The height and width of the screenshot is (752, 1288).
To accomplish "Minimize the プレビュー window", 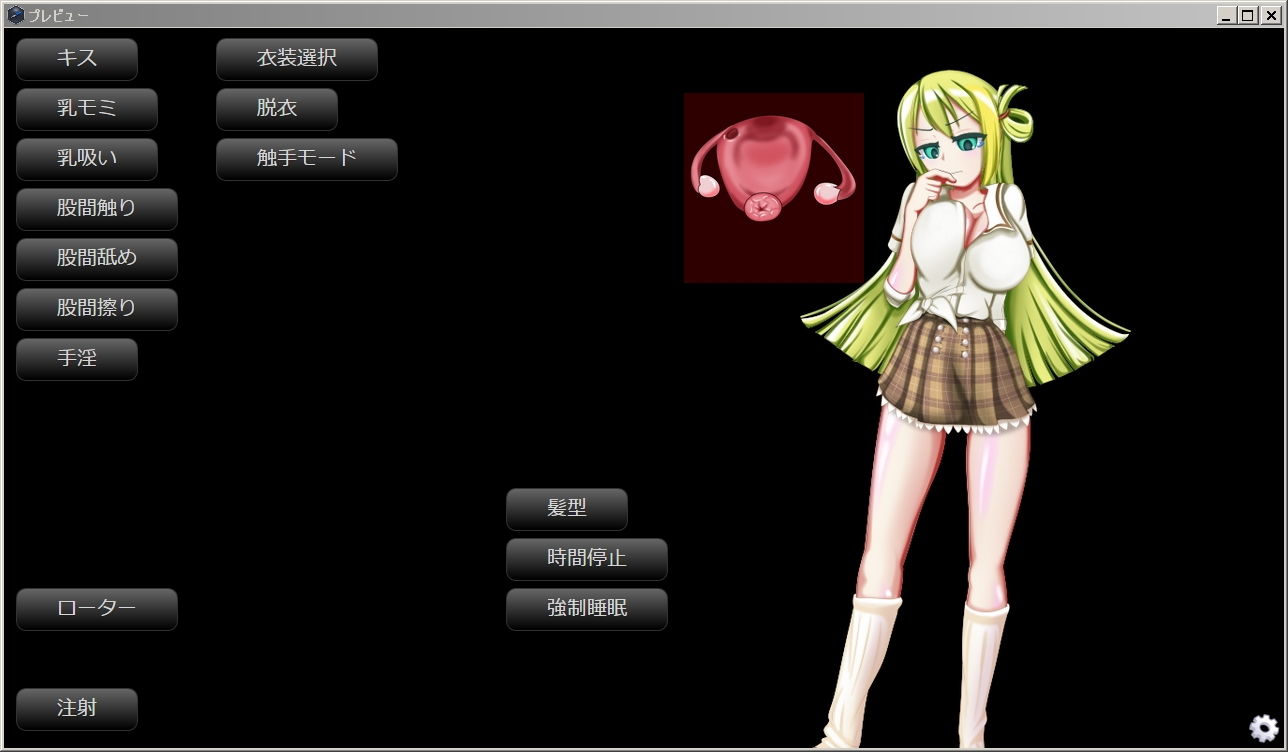I will click(x=1226, y=15).
